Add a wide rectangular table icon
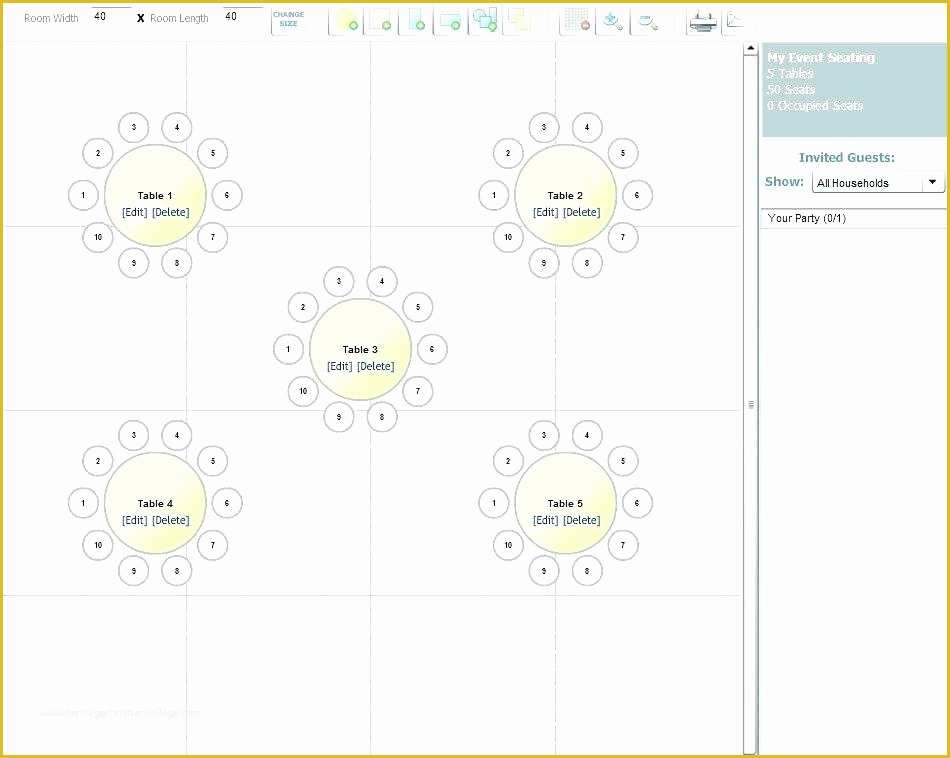Viewport: 950px width, 758px height. 450,20
